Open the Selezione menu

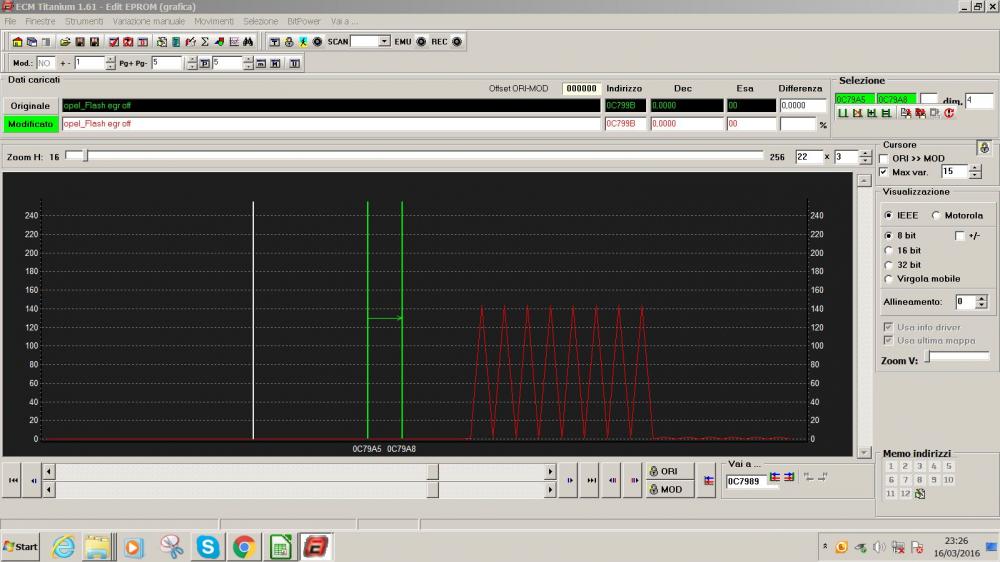pos(260,21)
